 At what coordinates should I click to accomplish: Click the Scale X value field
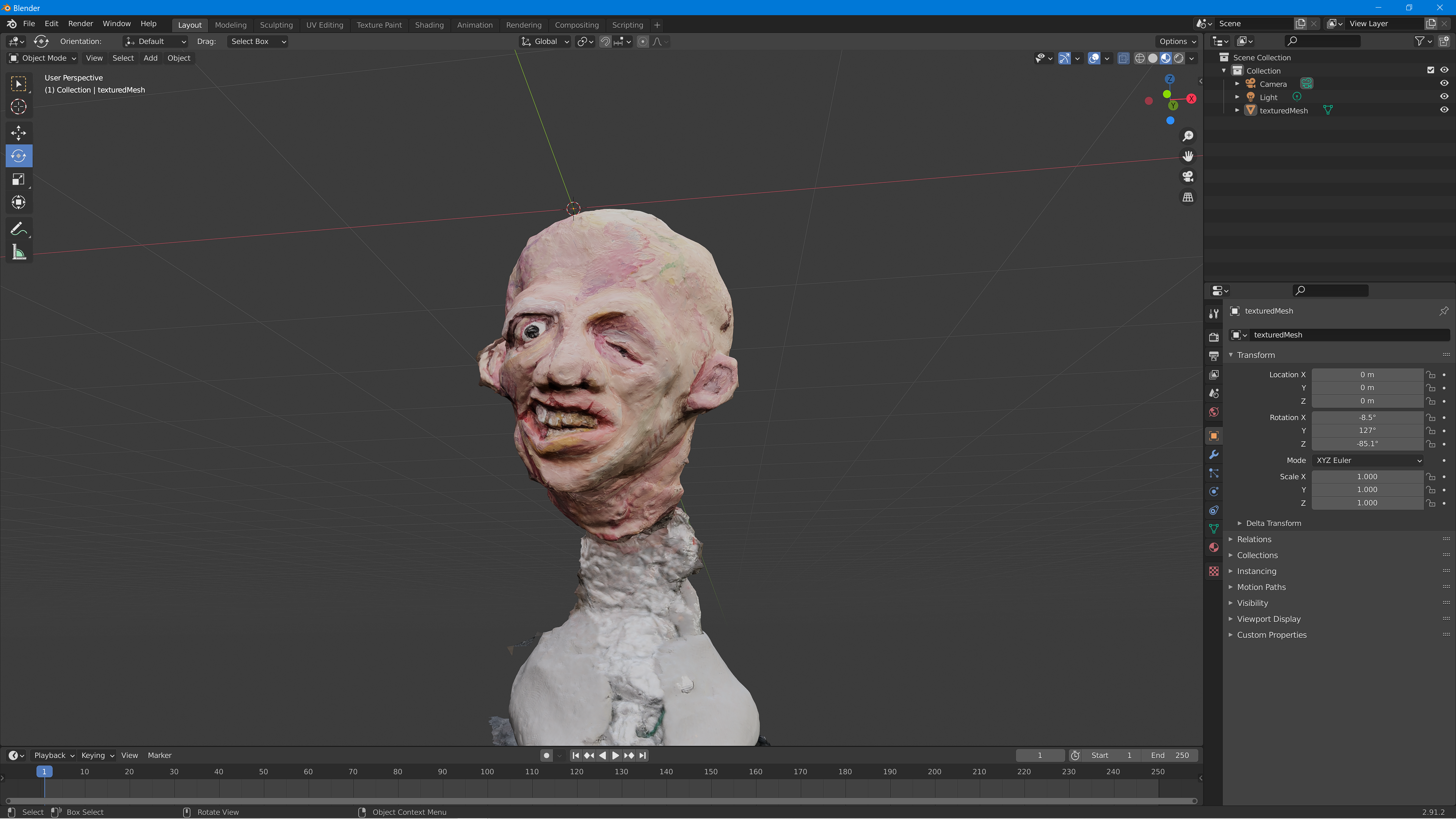coord(1367,477)
